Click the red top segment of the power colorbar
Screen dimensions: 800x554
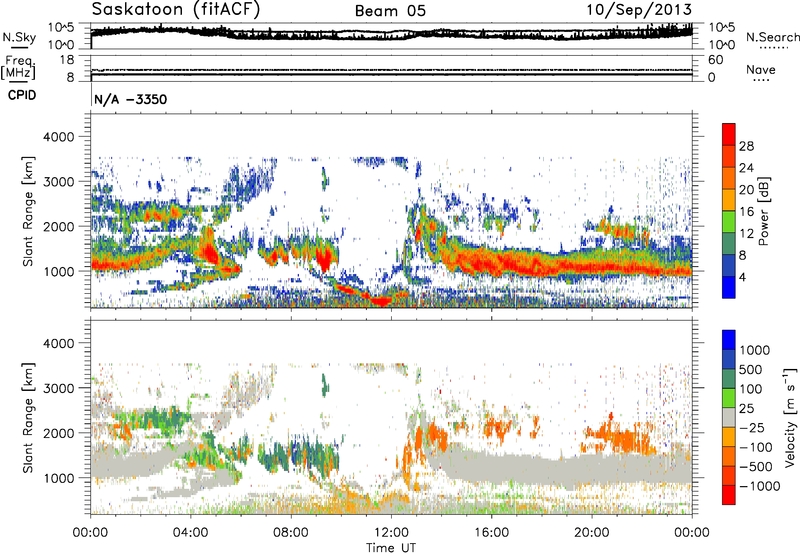tap(729, 135)
